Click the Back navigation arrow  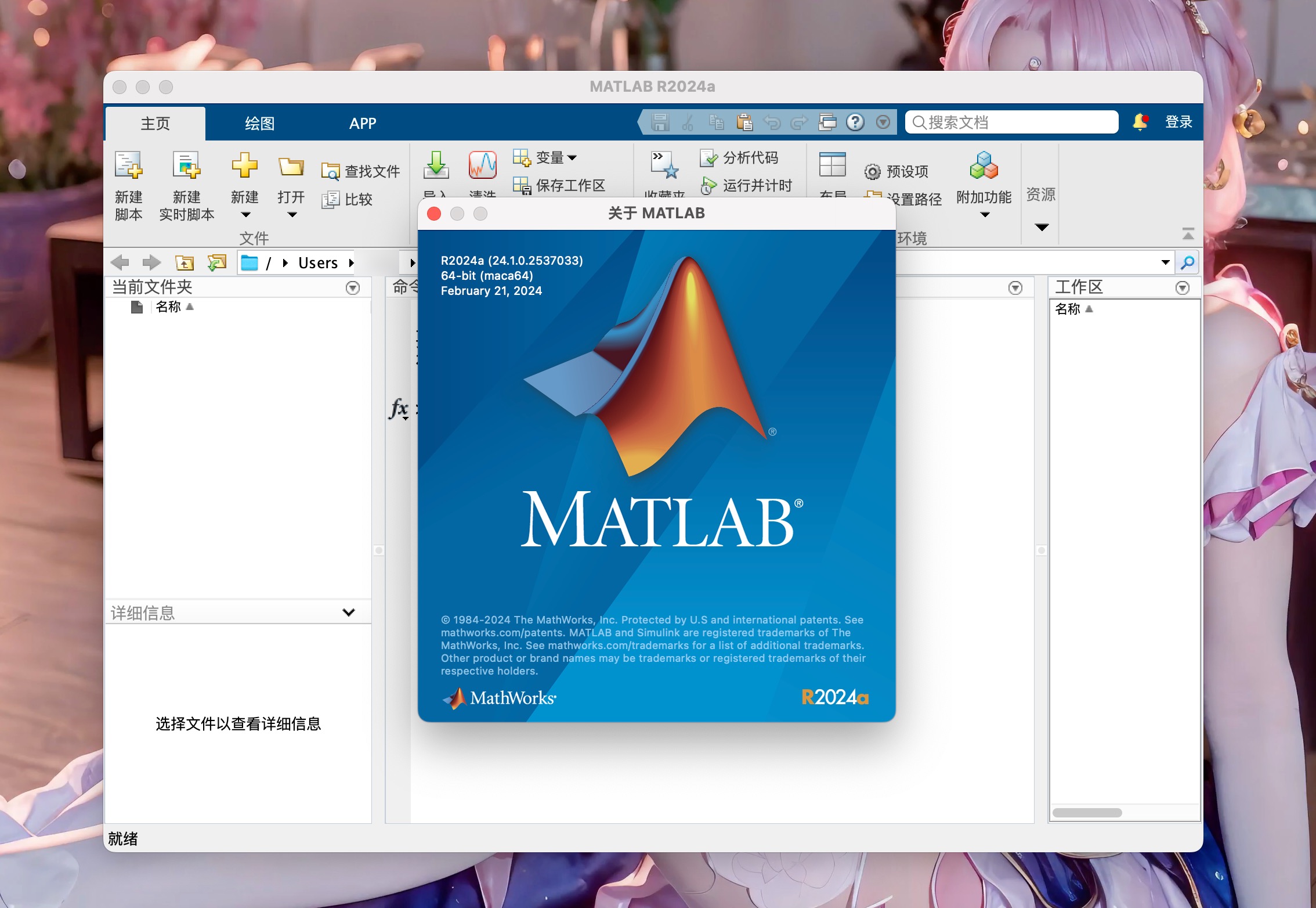(120, 262)
